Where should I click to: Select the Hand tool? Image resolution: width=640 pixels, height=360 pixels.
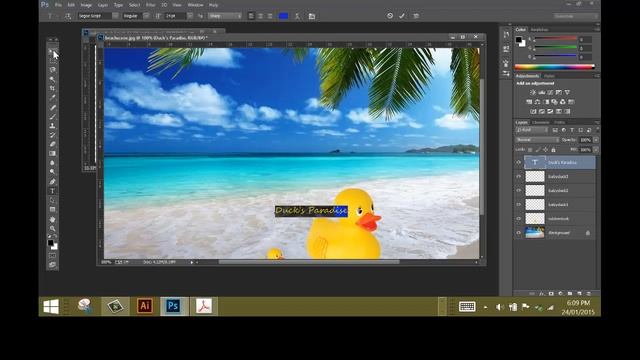pos(52,220)
